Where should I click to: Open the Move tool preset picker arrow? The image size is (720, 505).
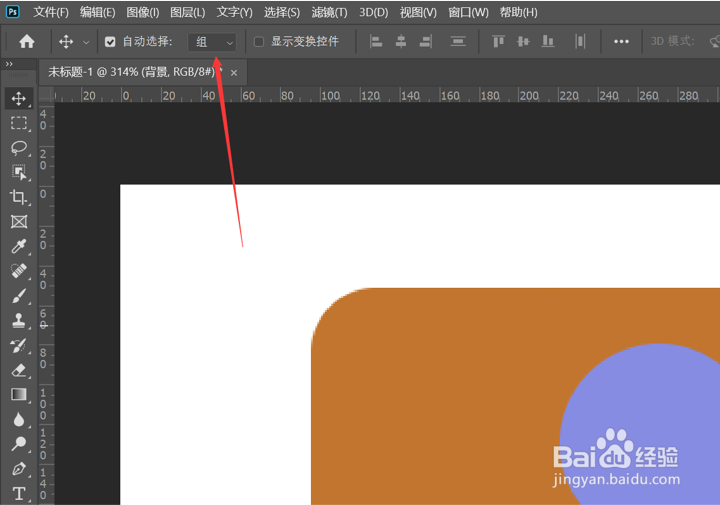tap(86, 43)
